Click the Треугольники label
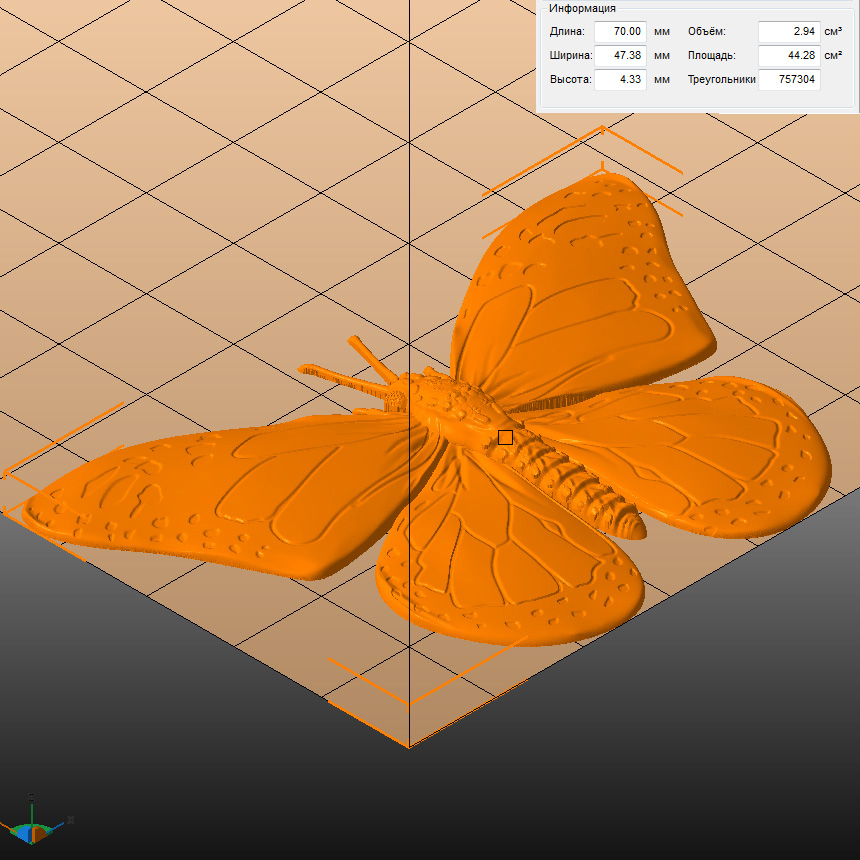This screenshot has width=860, height=860. [x=721, y=80]
